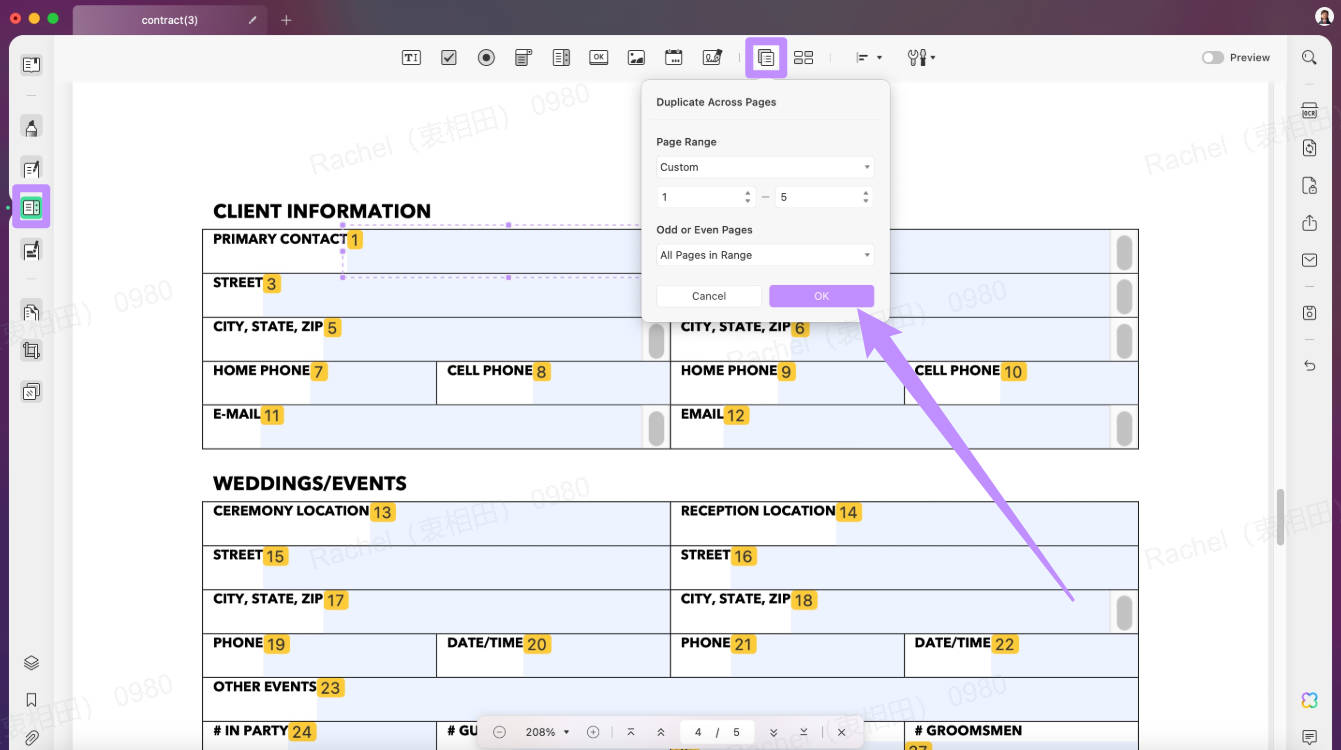Confirm duplication with the OK button
The height and width of the screenshot is (750, 1341).
pyautogui.click(x=822, y=296)
